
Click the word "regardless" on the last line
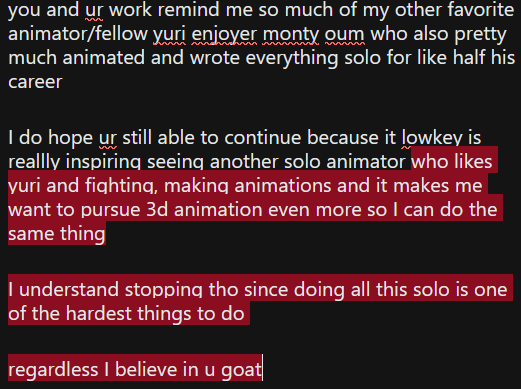53,370
